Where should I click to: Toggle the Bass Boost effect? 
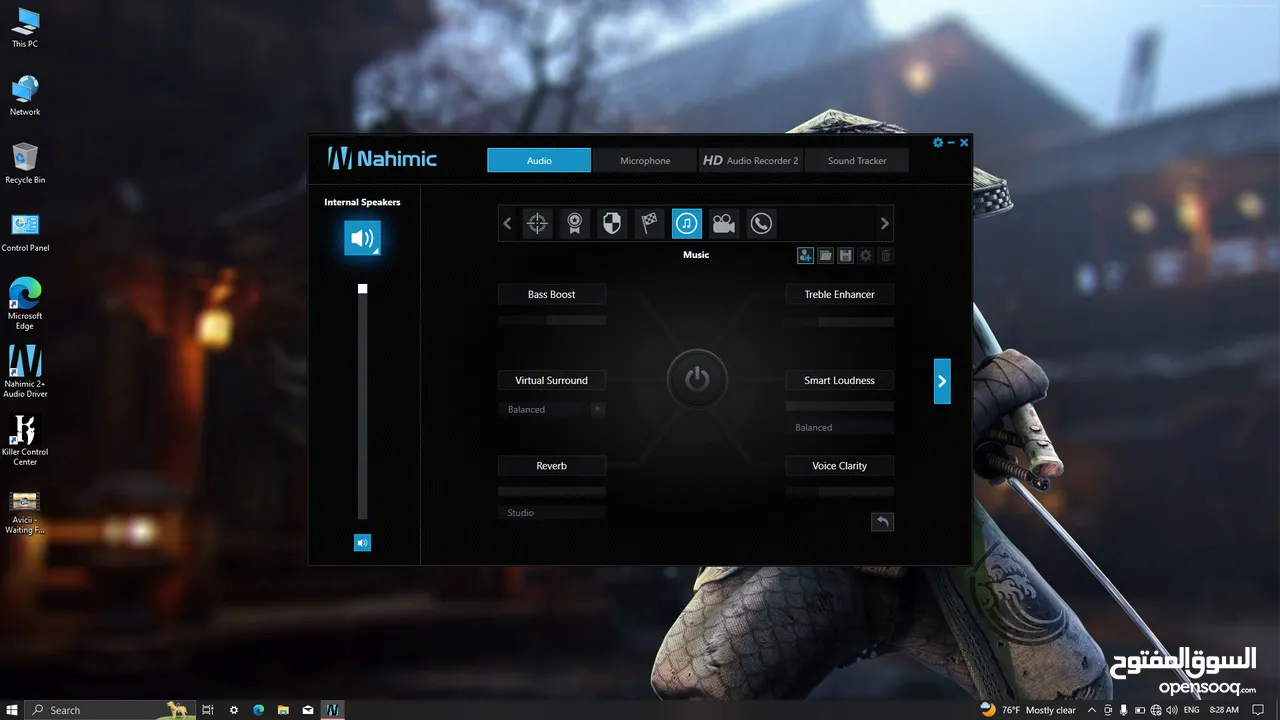552,294
